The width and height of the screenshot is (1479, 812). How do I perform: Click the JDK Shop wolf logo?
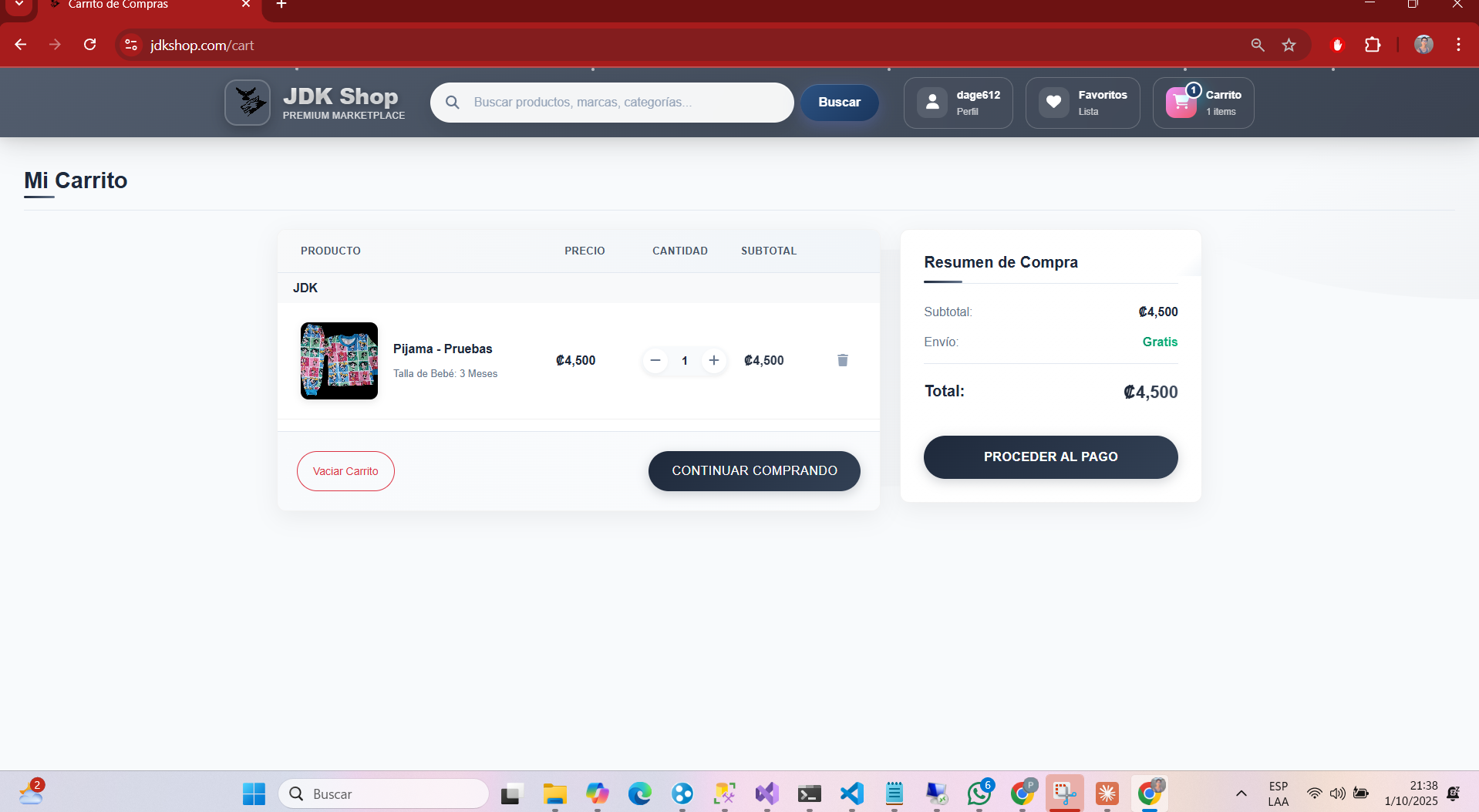(248, 102)
